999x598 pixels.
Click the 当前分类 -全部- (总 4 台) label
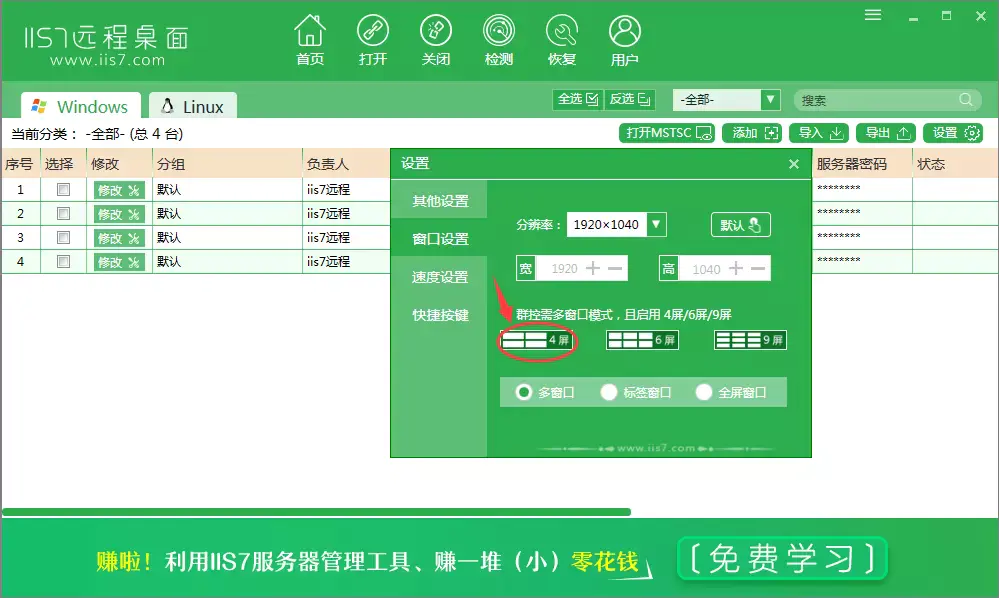(97, 134)
